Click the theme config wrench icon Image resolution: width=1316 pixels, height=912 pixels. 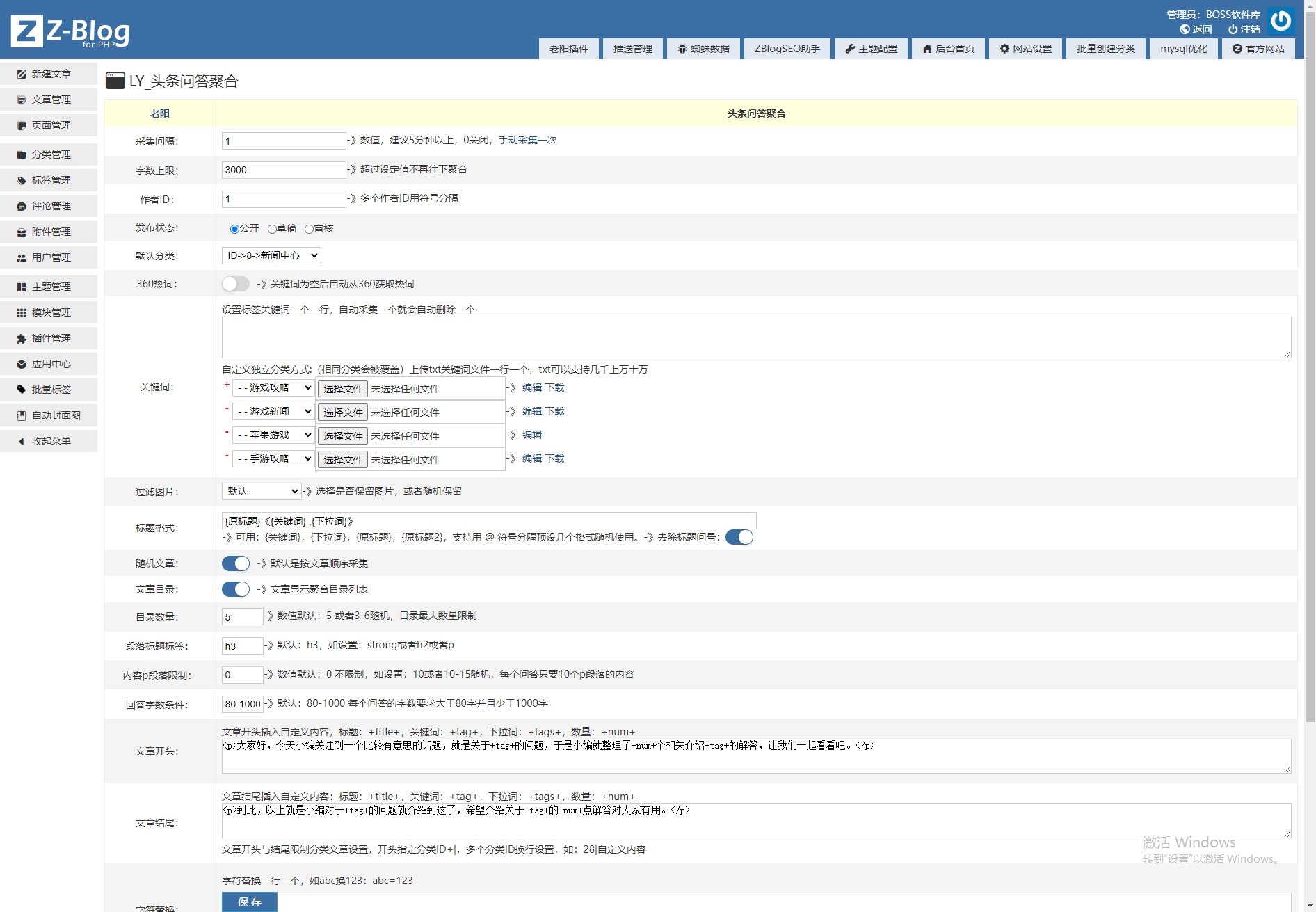pyautogui.click(x=850, y=49)
